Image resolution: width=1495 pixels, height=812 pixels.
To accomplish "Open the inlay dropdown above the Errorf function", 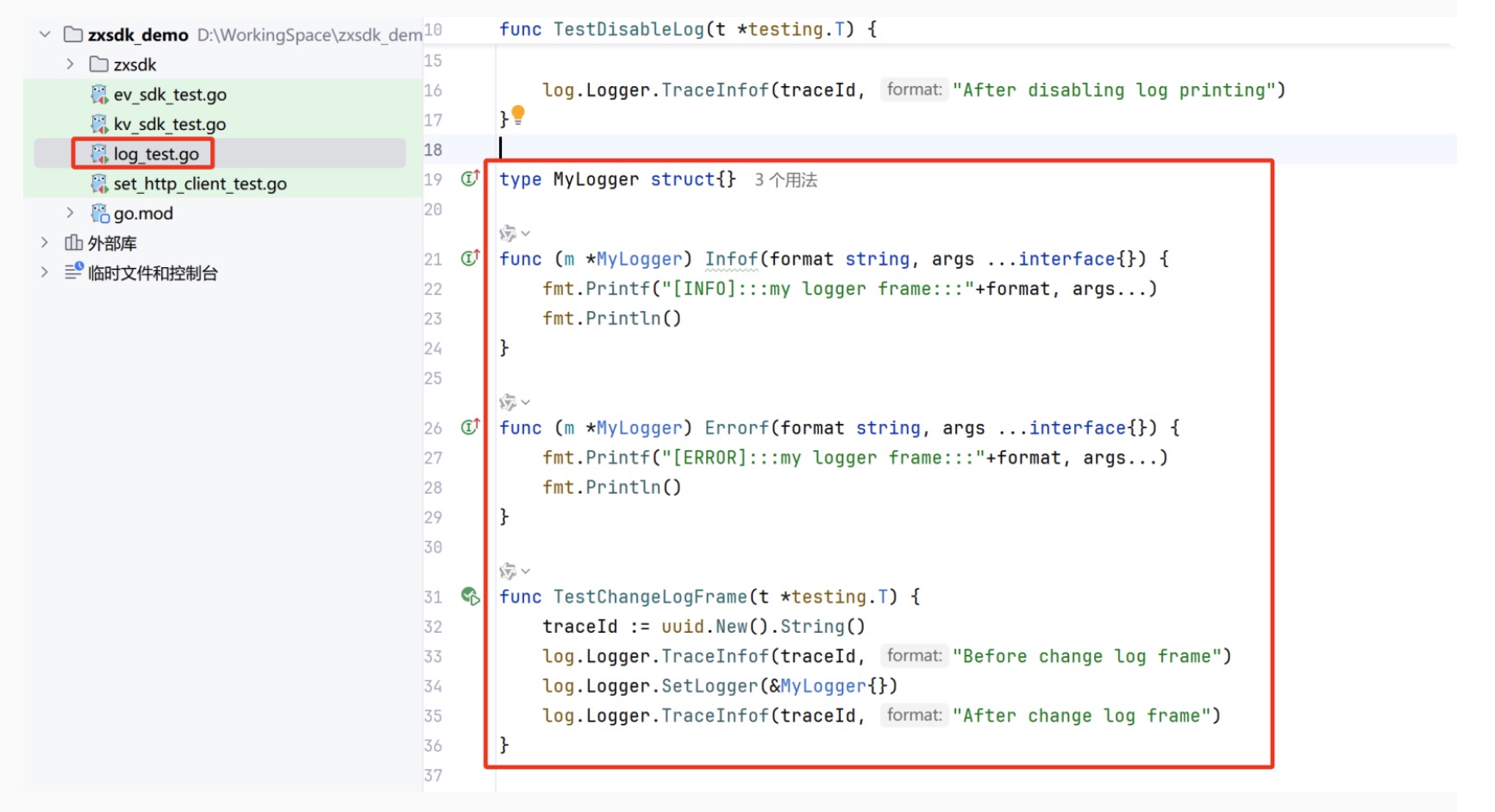I will [x=525, y=403].
